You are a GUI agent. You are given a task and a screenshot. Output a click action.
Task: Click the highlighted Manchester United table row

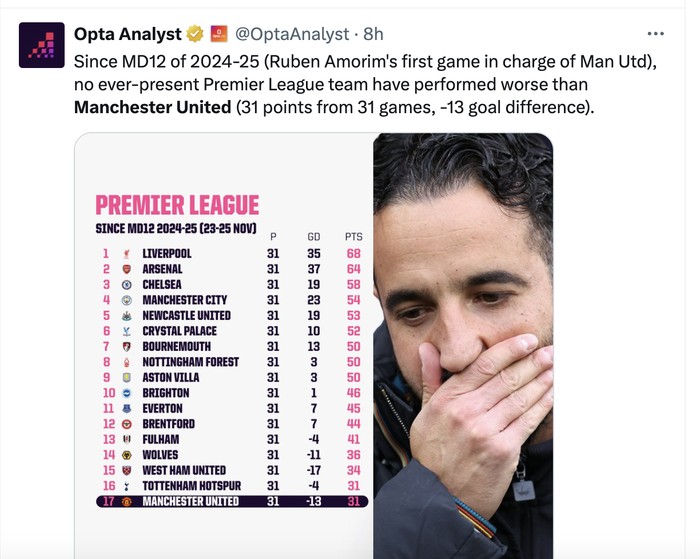click(x=232, y=501)
